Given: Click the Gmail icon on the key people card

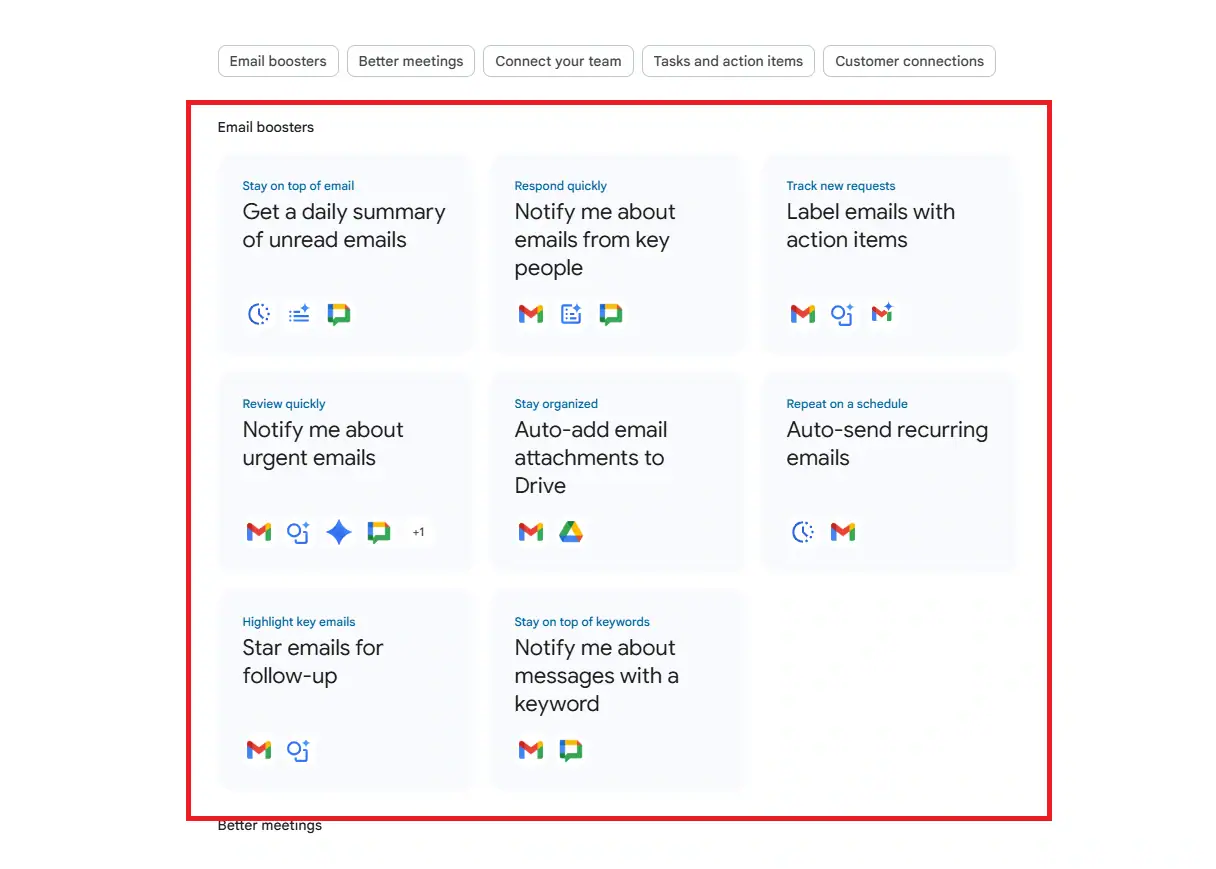Looking at the screenshot, I should pos(530,314).
